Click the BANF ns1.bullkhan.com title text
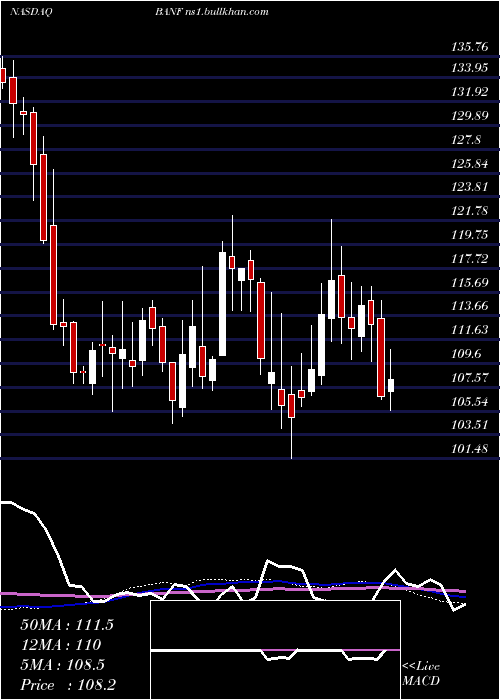Image resolution: width=500 pixels, height=700 pixels. [212, 12]
